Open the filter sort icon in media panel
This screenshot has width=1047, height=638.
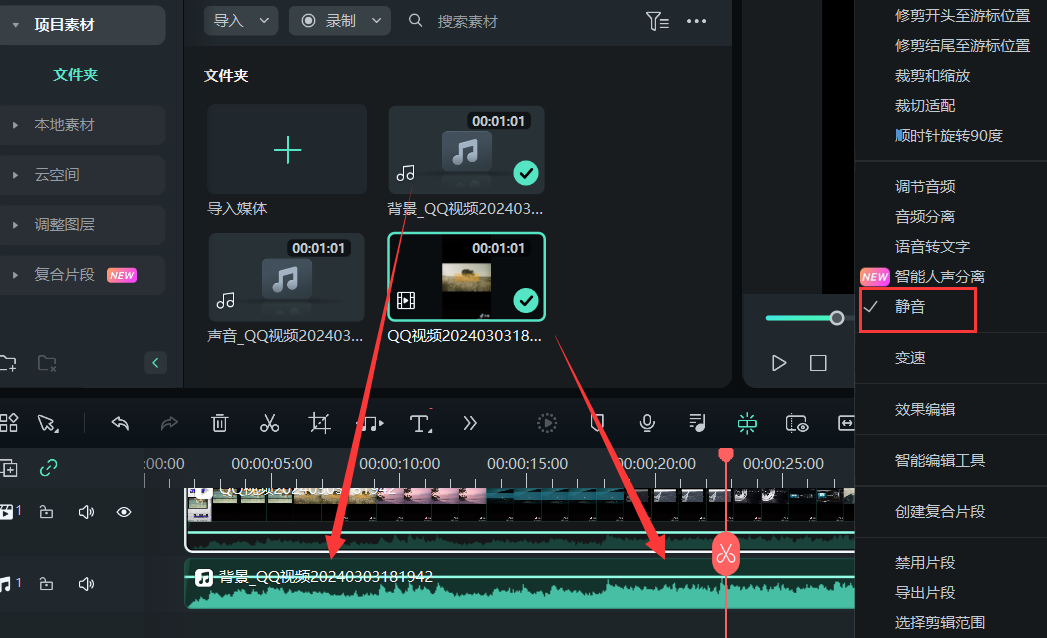pos(657,21)
